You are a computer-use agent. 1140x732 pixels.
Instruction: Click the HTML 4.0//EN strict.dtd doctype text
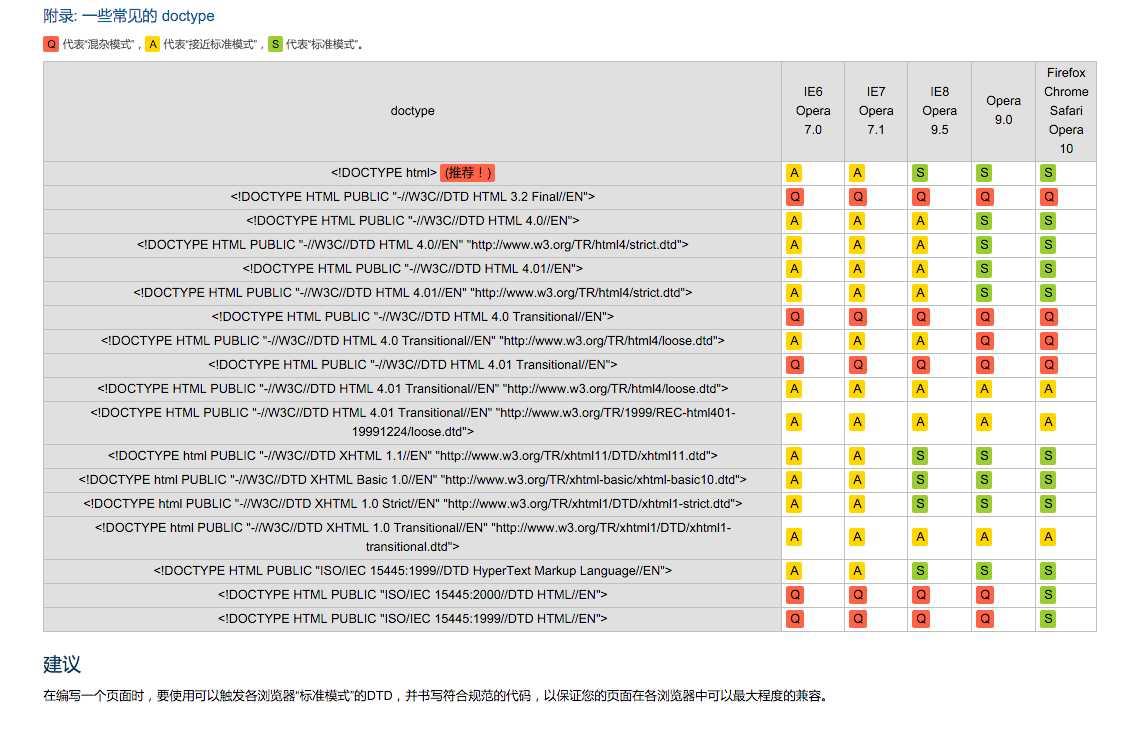pos(412,245)
